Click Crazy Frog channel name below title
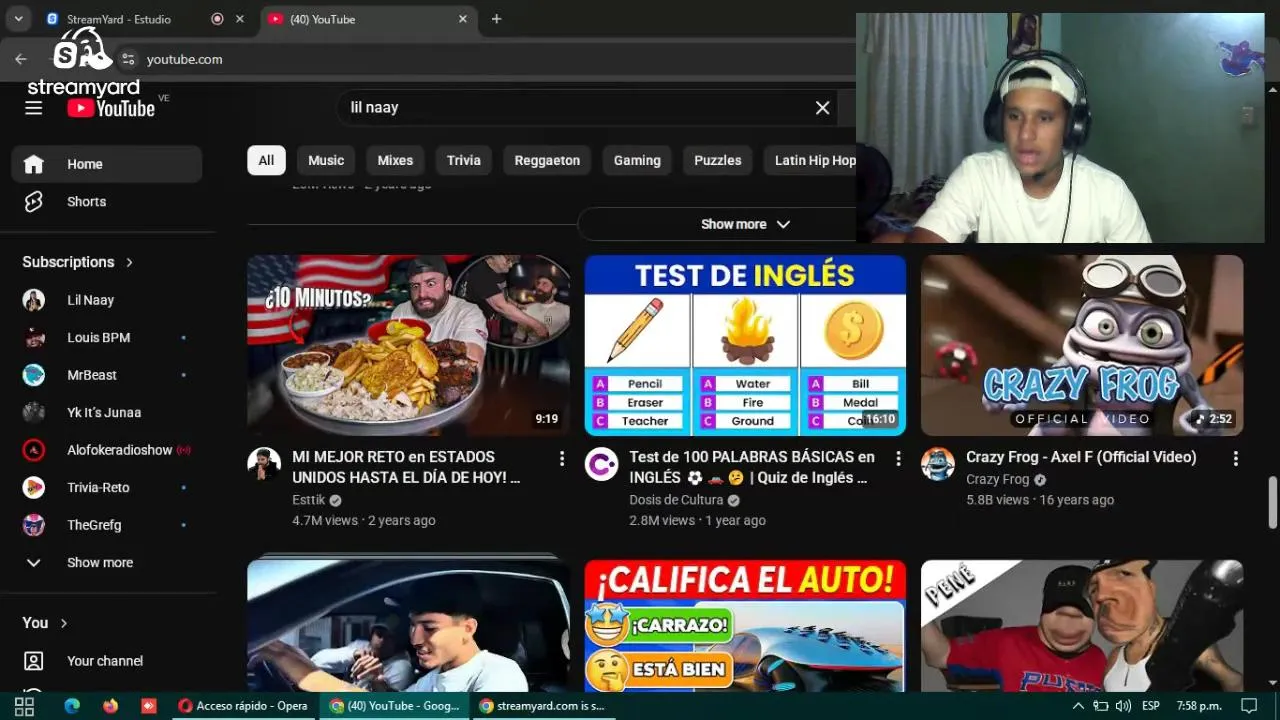The height and width of the screenshot is (720, 1280). [997, 479]
